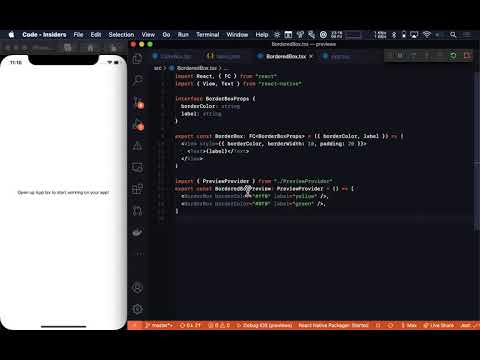Open the Window menu
This screenshot has width=480, height=360.
point(237,35)
